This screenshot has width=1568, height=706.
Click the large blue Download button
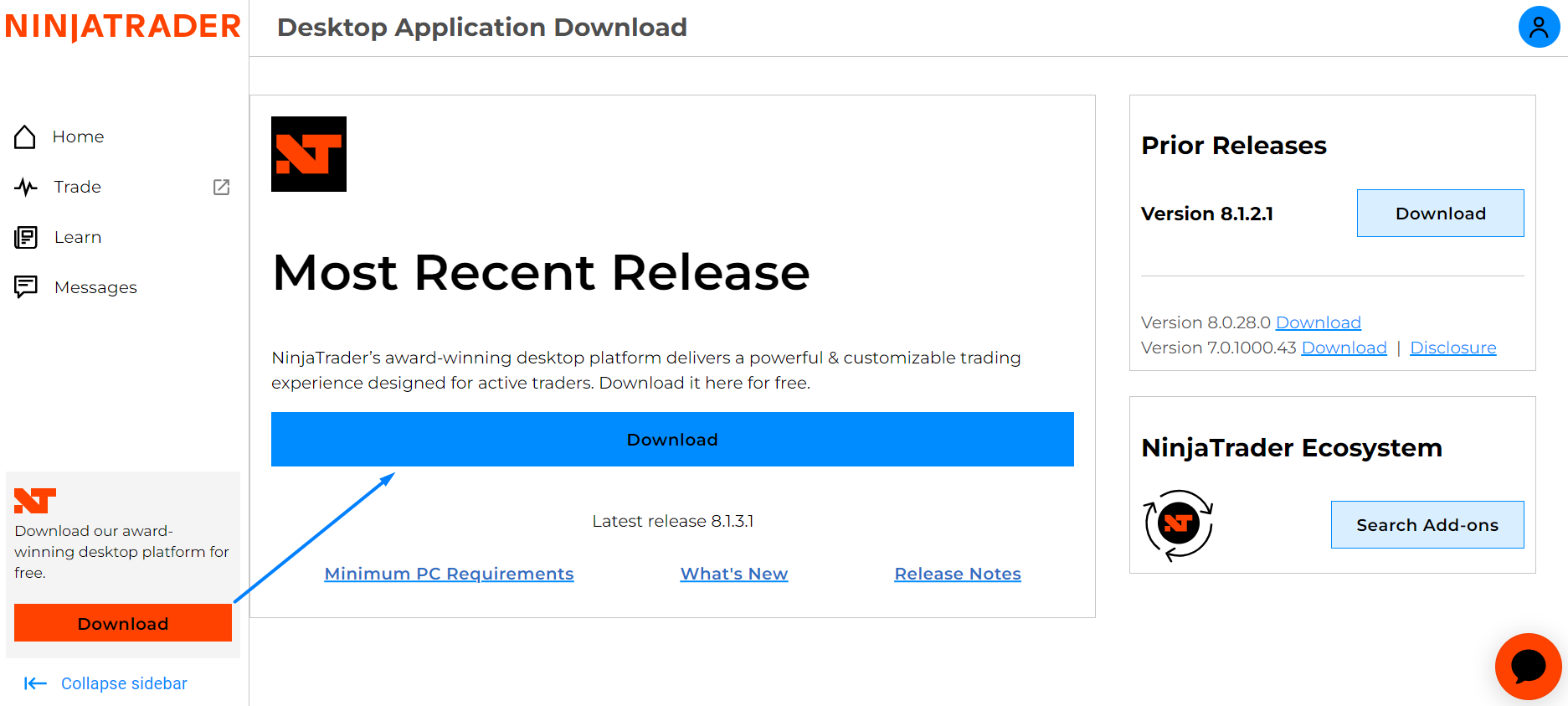click(672, 439)
